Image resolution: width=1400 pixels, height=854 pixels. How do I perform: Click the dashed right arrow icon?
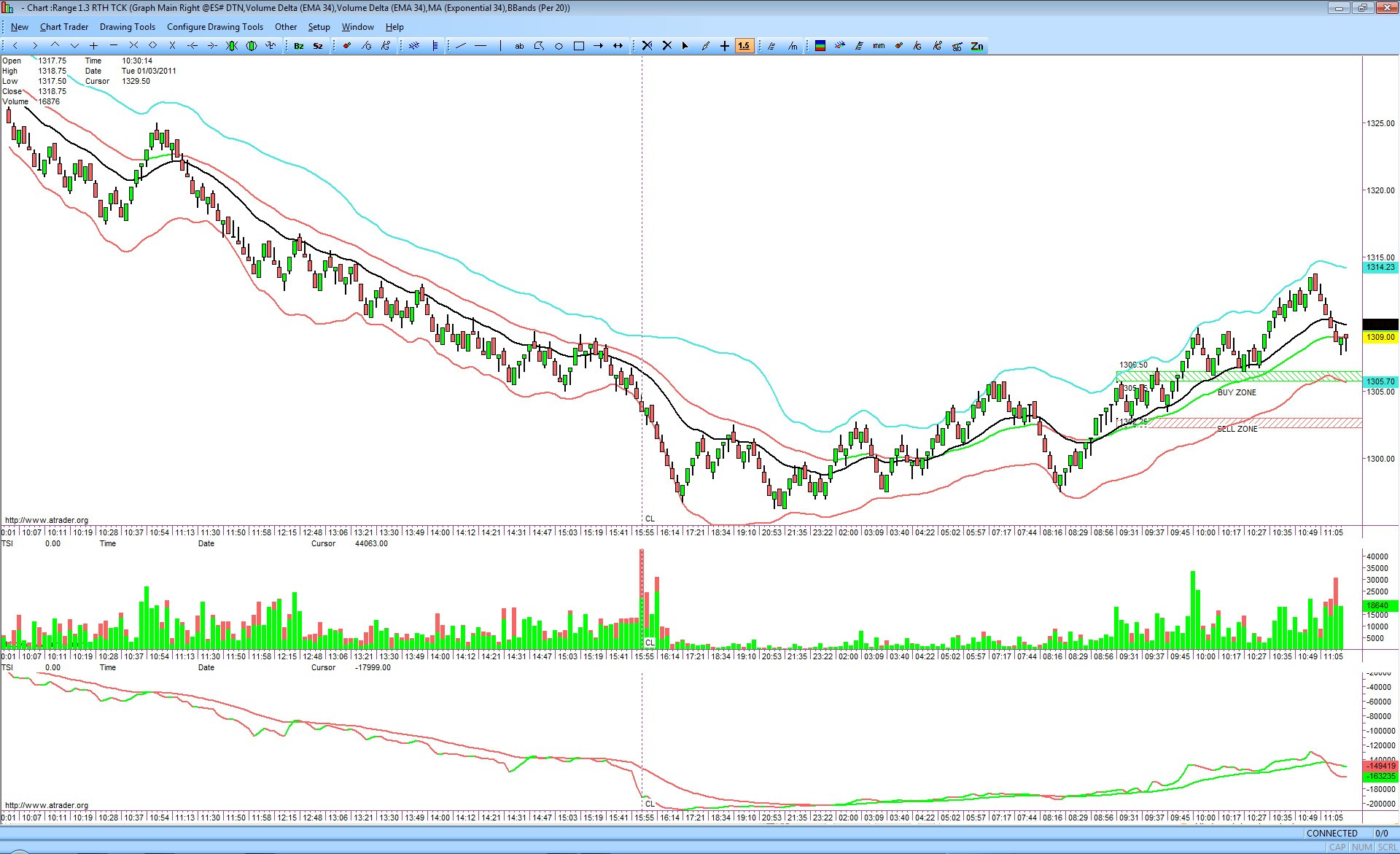(212, 46)
